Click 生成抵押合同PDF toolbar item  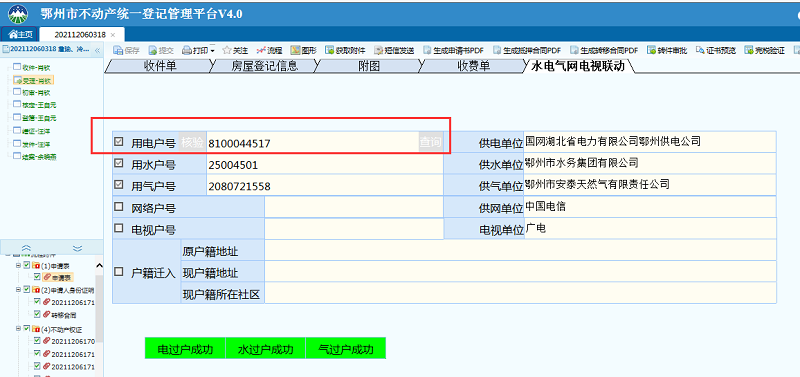[527, 51]
